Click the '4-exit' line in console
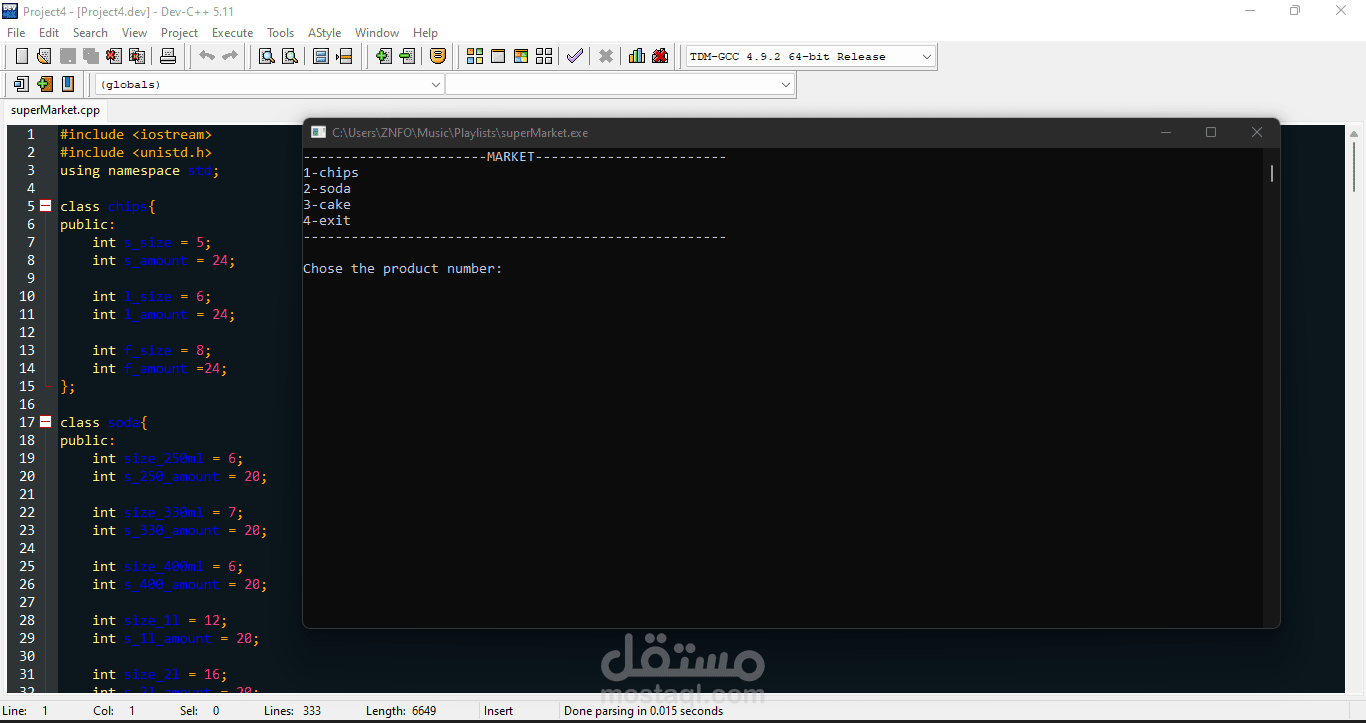Screen dimensions: 1366x723 327,221
